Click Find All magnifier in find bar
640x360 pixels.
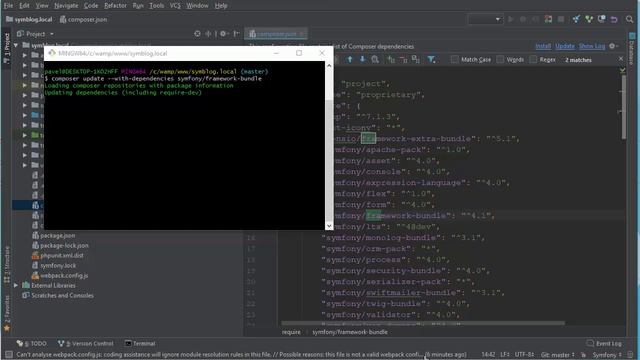tap(375, 60)
